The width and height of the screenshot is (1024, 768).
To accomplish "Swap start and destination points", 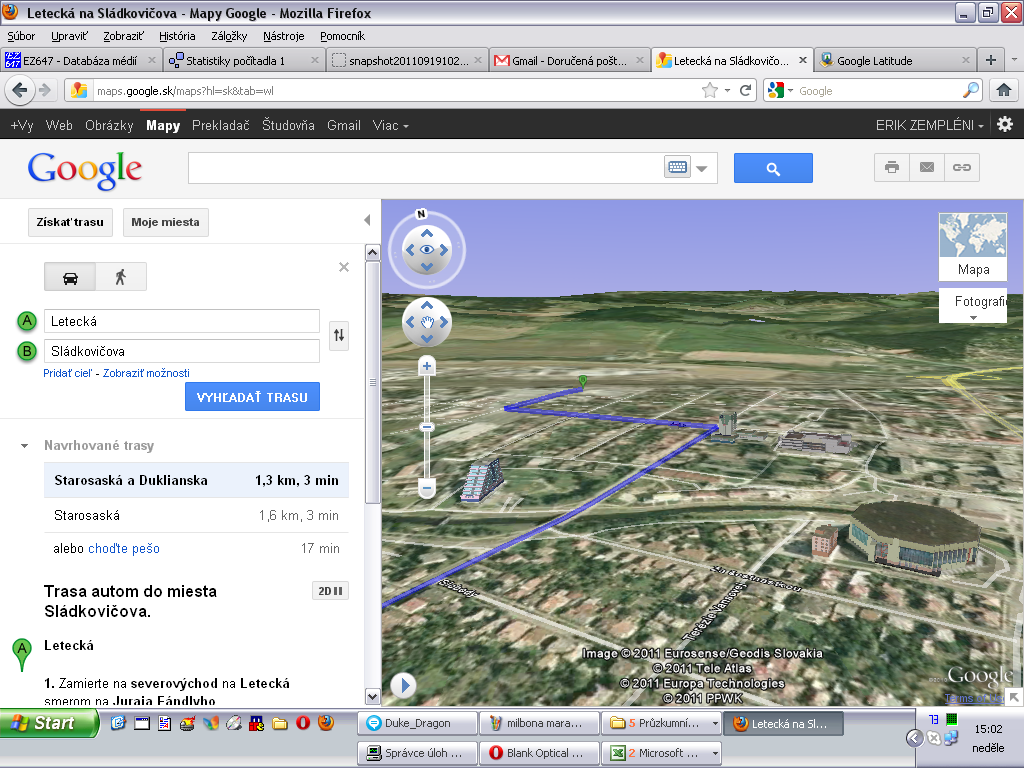I will tap(339, 336).
